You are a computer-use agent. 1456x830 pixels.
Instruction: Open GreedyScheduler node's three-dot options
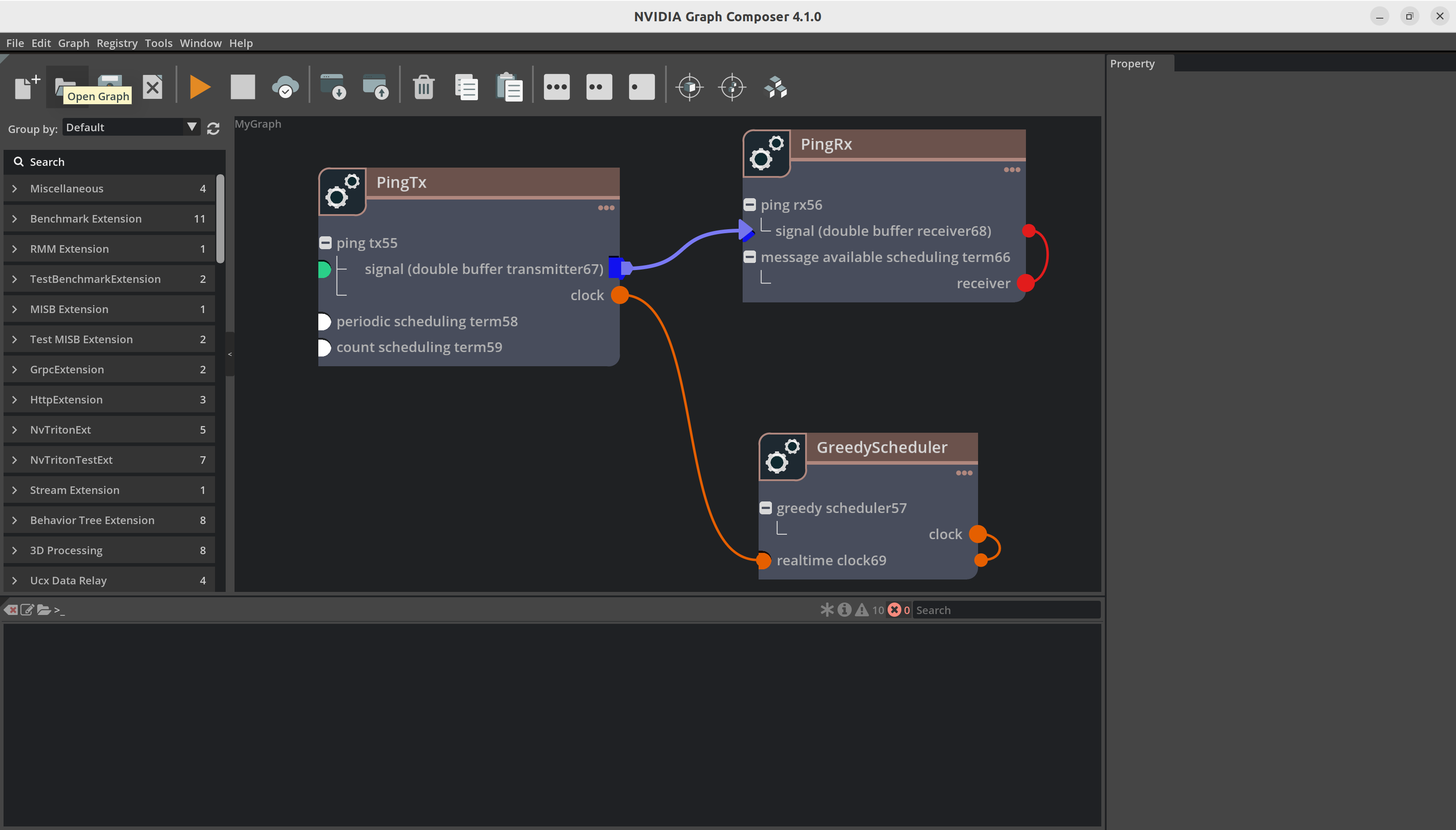coord(964,473)
